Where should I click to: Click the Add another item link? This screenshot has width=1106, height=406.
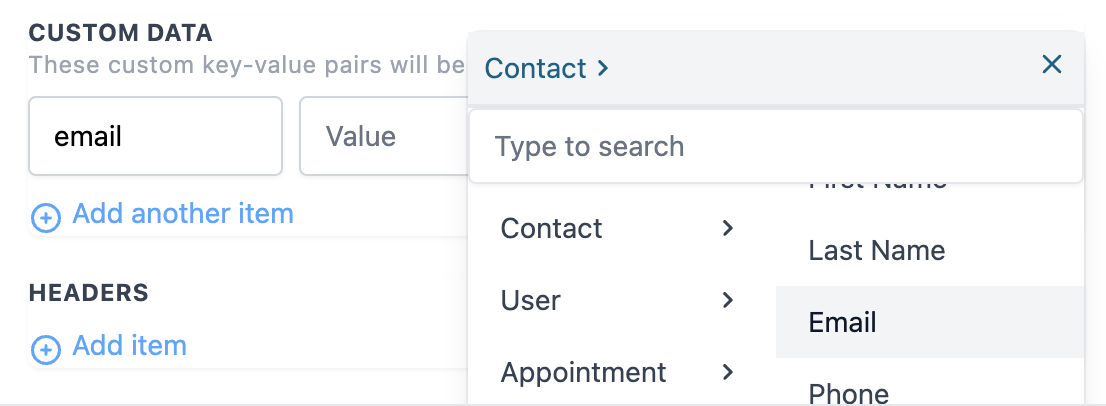pyautogui.click(x=183, y=213)
